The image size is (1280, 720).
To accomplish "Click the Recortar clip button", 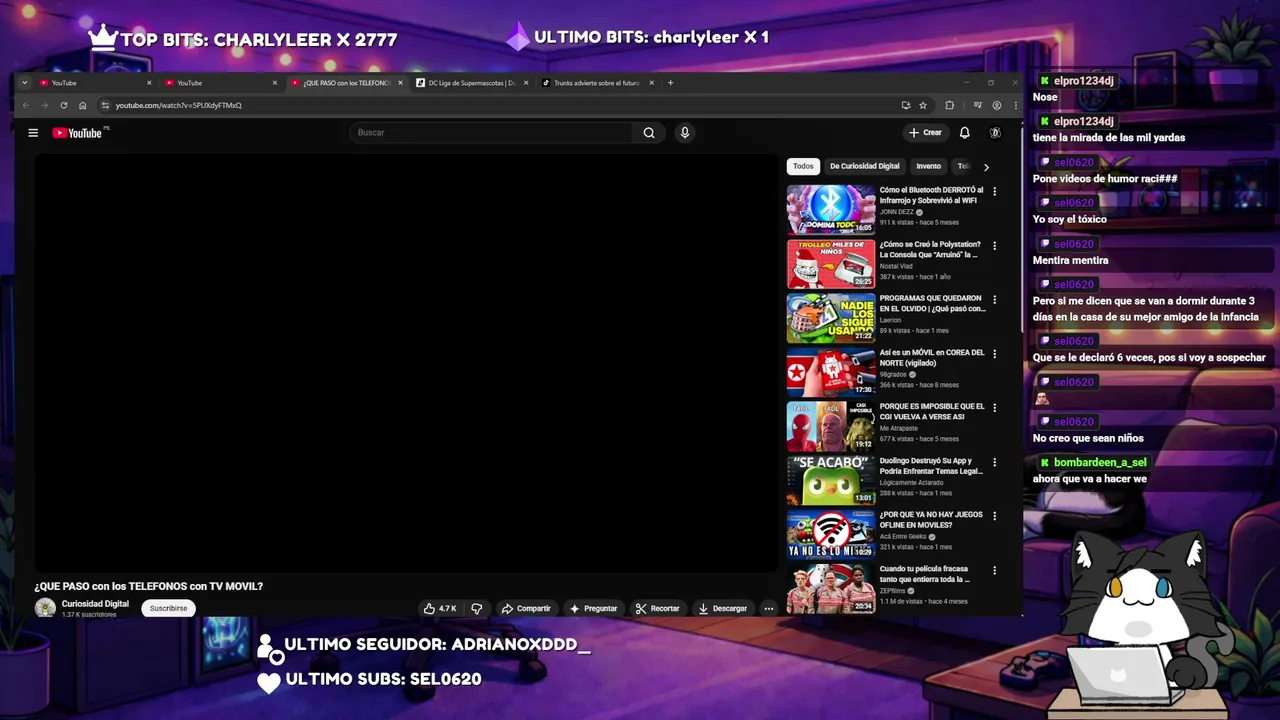I will point(657,608).
